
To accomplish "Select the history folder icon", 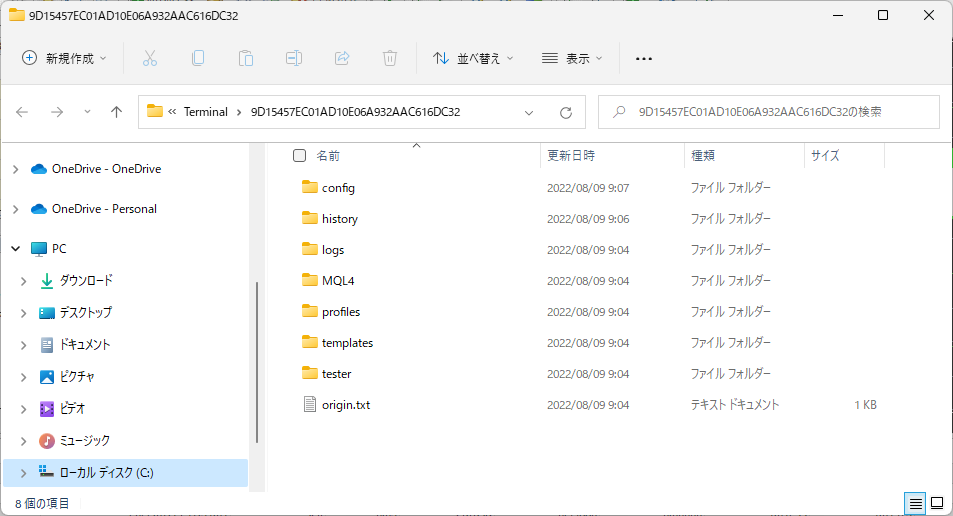I will [310, 218].
